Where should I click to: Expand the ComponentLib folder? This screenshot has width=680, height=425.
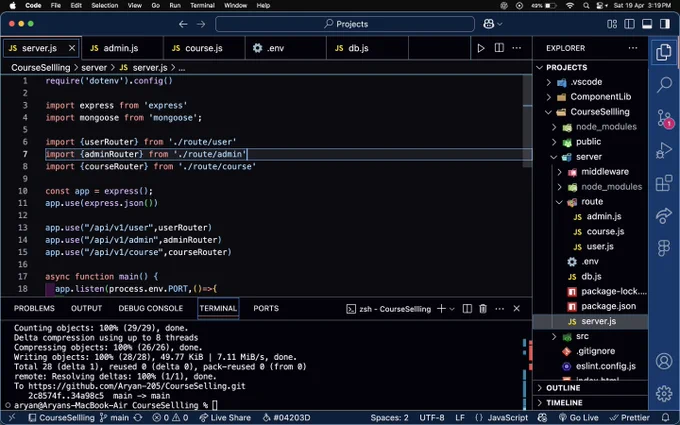tap(548, 97)
